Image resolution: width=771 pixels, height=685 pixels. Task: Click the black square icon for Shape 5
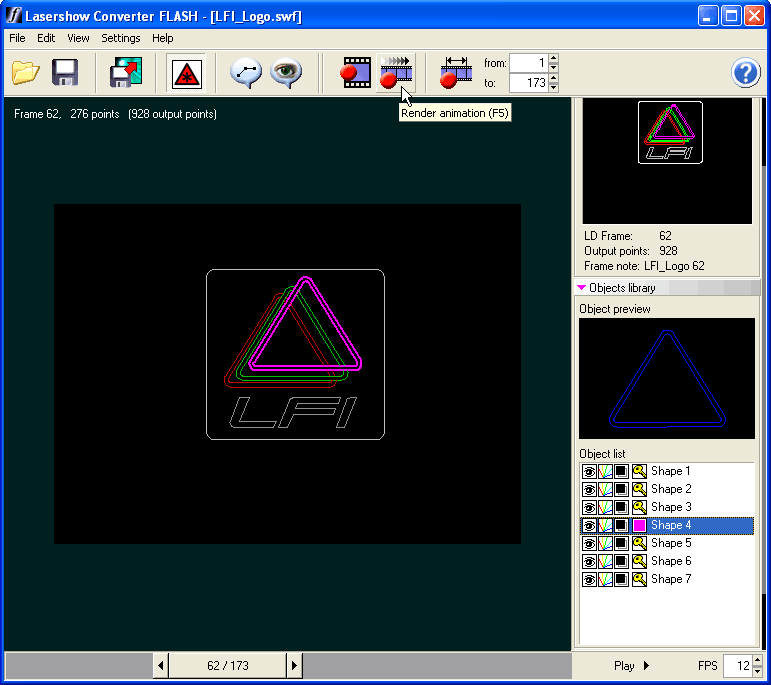622,543
